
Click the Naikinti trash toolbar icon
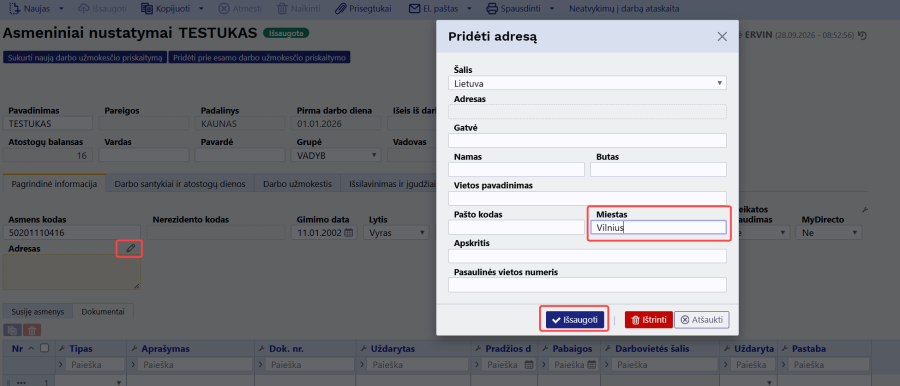(x=282, y=9)
